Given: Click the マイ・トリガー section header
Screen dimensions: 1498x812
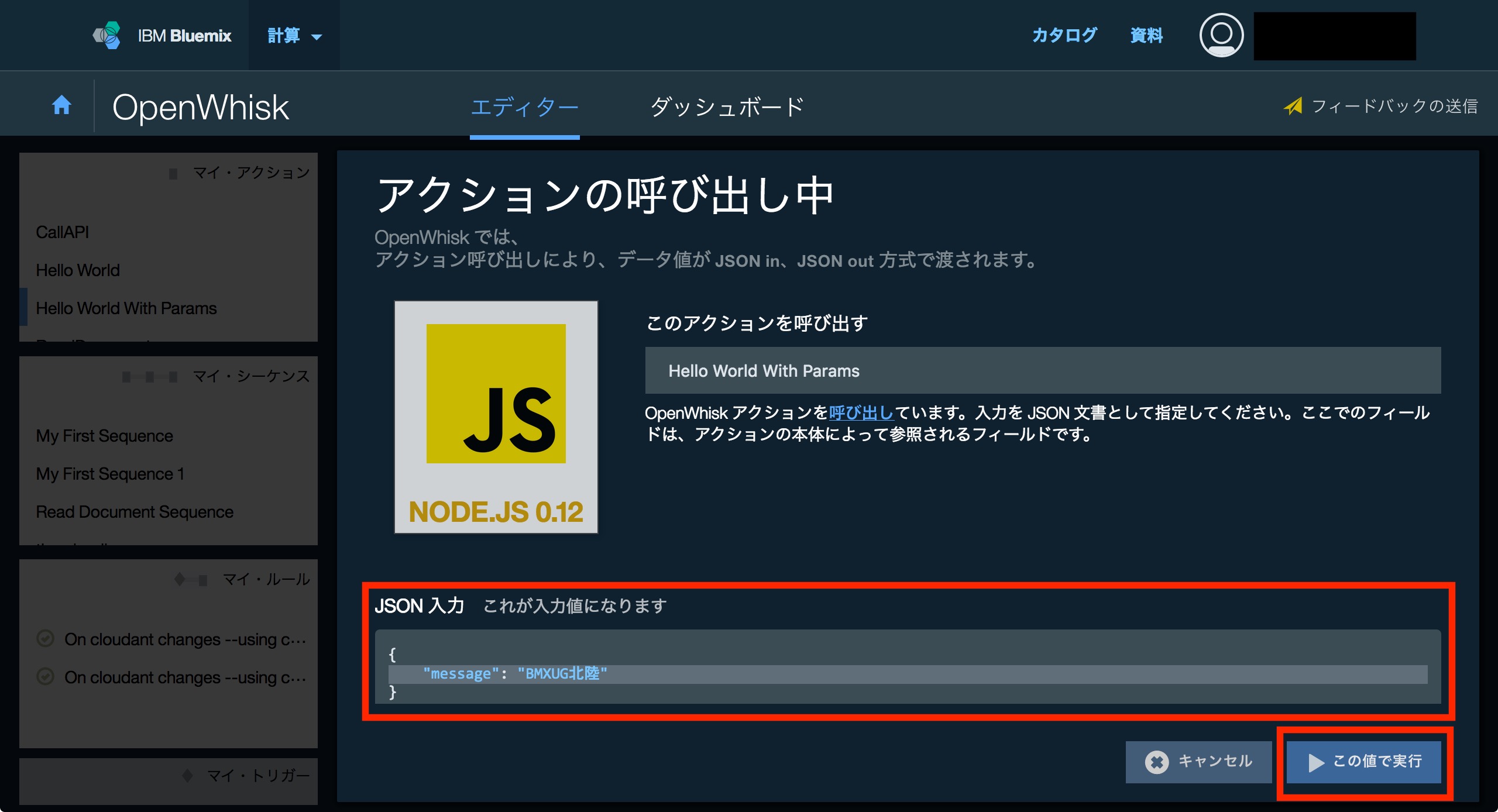Looking at the screenshot, I should tap(258, 776).
